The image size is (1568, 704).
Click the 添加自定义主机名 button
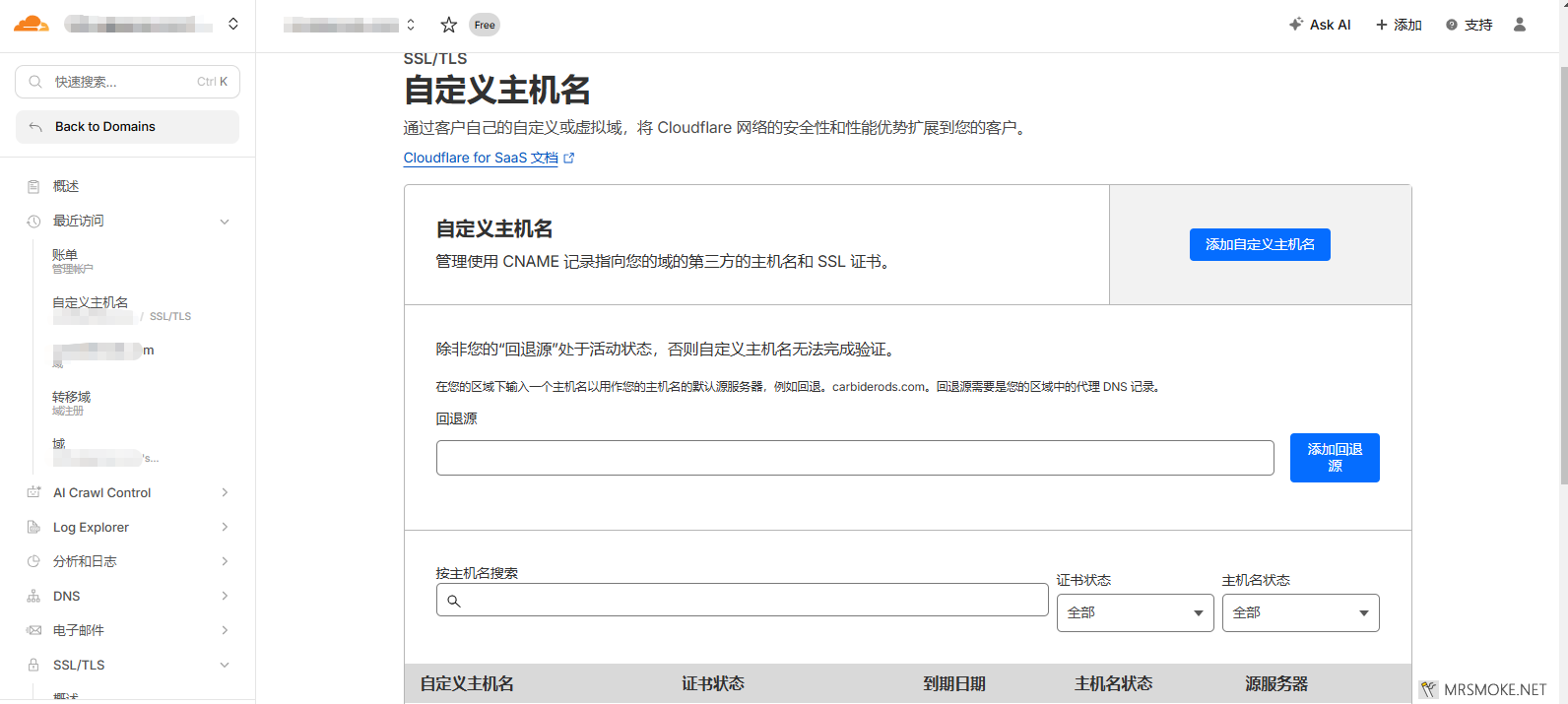pos(1260,244)
